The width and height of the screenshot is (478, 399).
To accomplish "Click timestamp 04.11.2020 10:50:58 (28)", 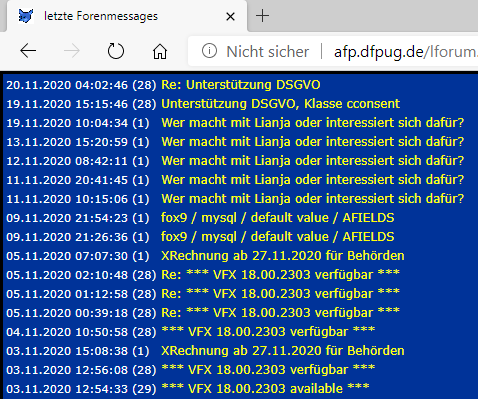I will [x=81, y=332].
